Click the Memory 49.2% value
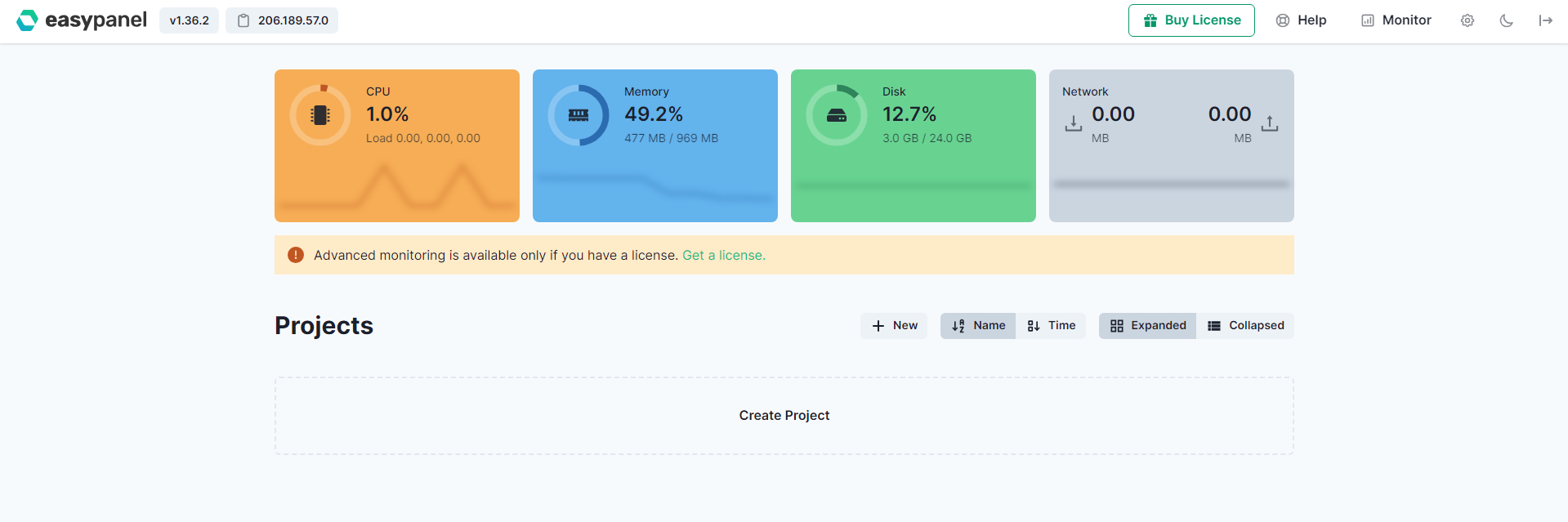This screenshot has height=522, width=1568. (654, 114)
